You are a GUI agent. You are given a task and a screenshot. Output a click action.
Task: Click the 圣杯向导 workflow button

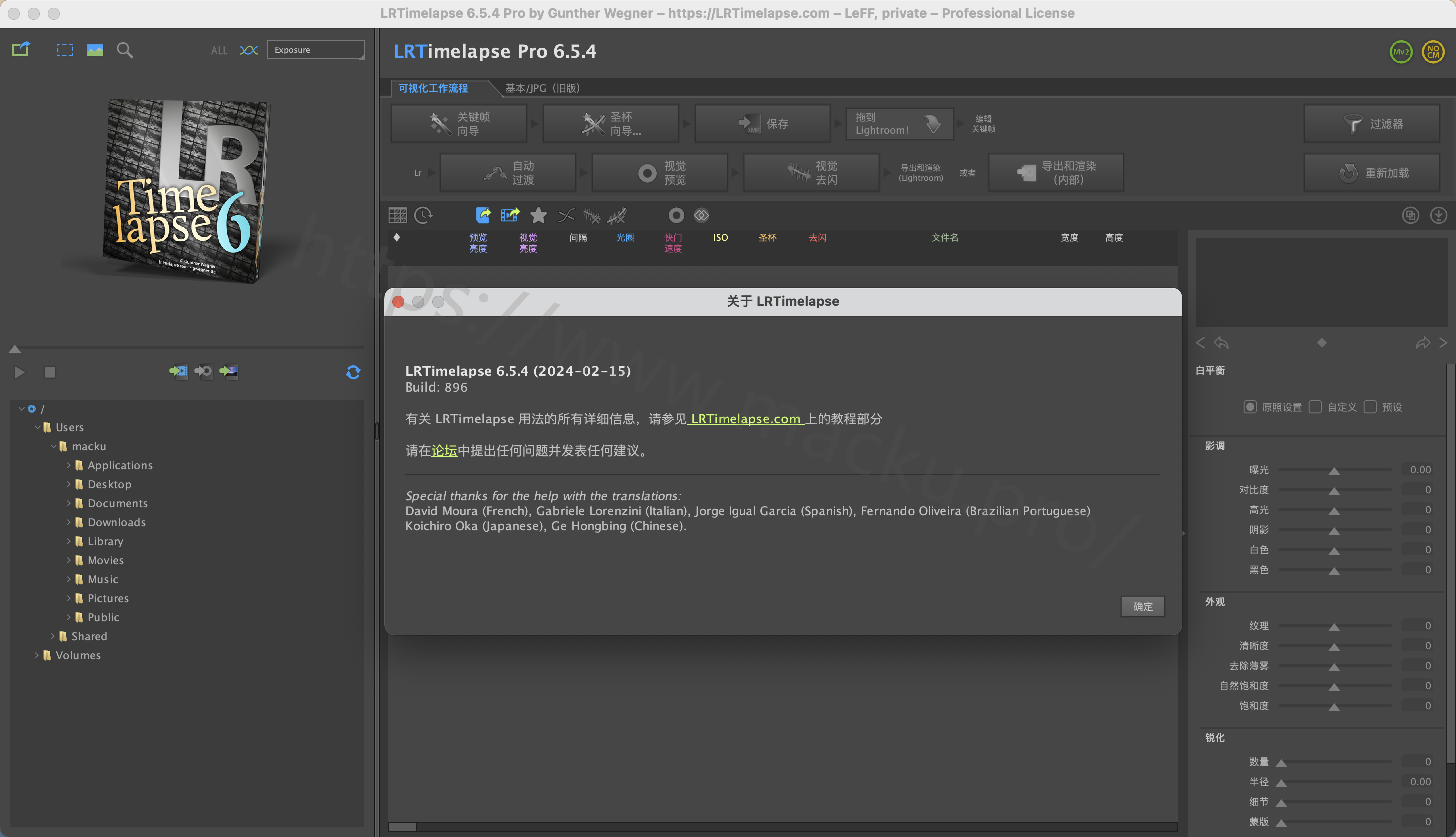tap(610, 123)
